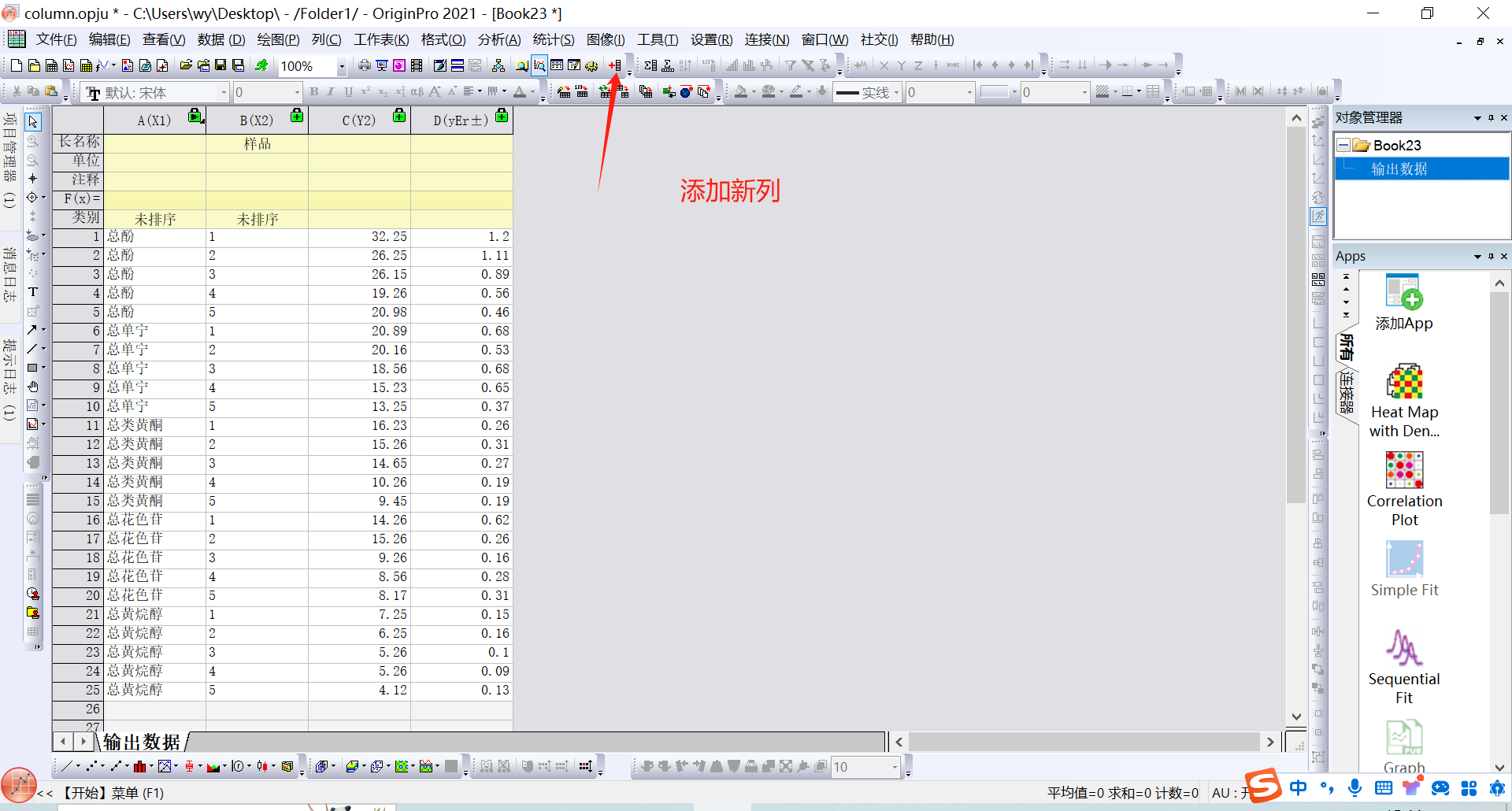Click the green running-man Recalculate icon
Image resolution: width=1512 pixels, height=811 pixels.
click(261, 65)
